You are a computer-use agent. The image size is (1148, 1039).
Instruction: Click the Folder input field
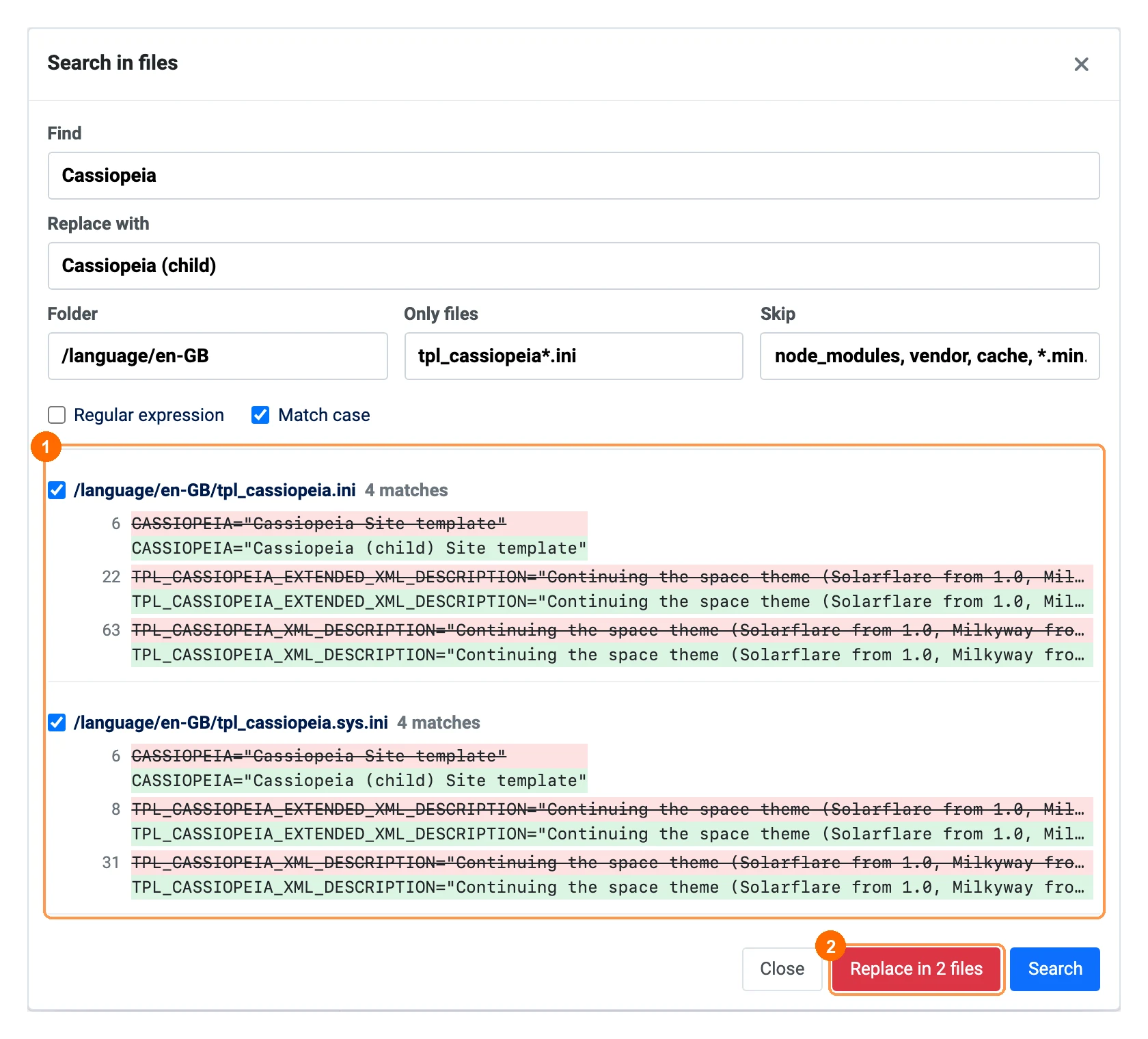[217, 356]
